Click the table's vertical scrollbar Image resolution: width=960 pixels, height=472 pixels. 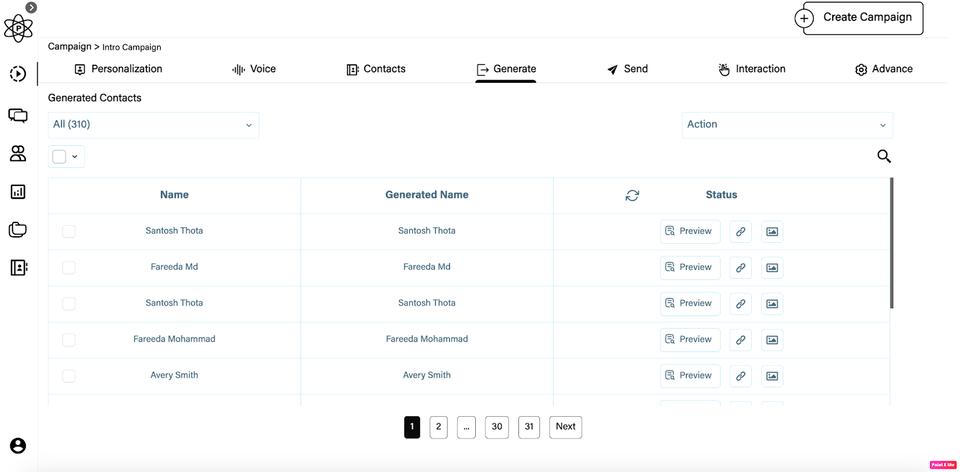point(891,243)
